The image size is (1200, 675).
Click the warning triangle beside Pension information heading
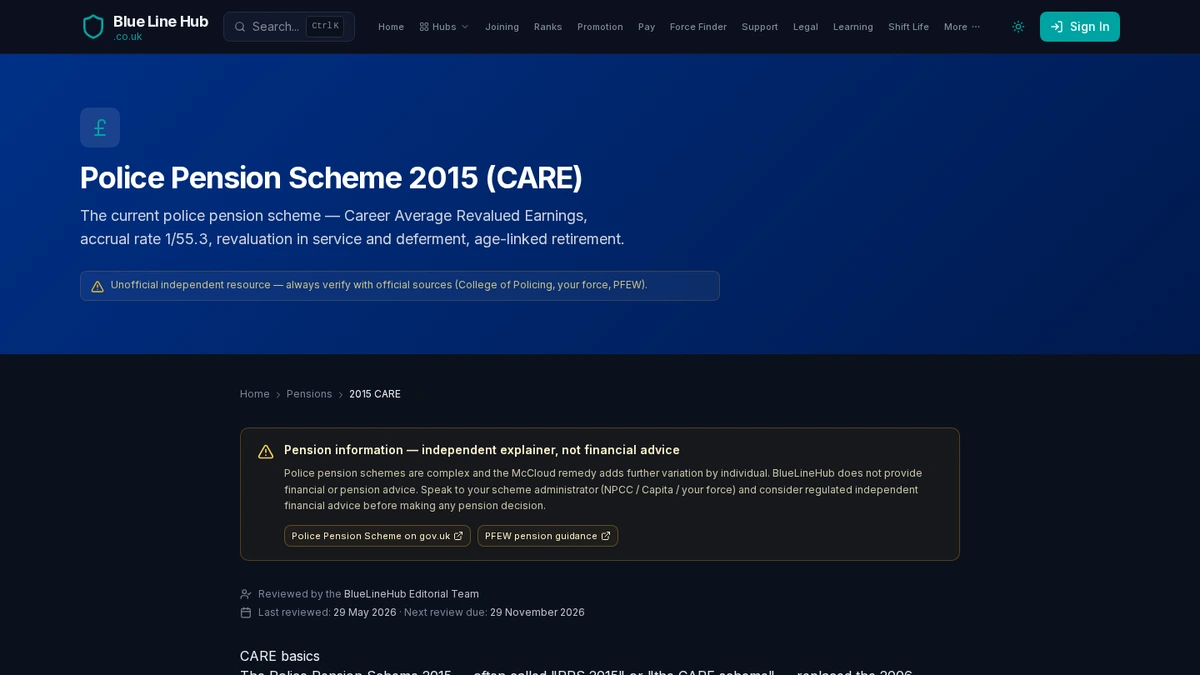pyautogui.click(x=266, y=452)
